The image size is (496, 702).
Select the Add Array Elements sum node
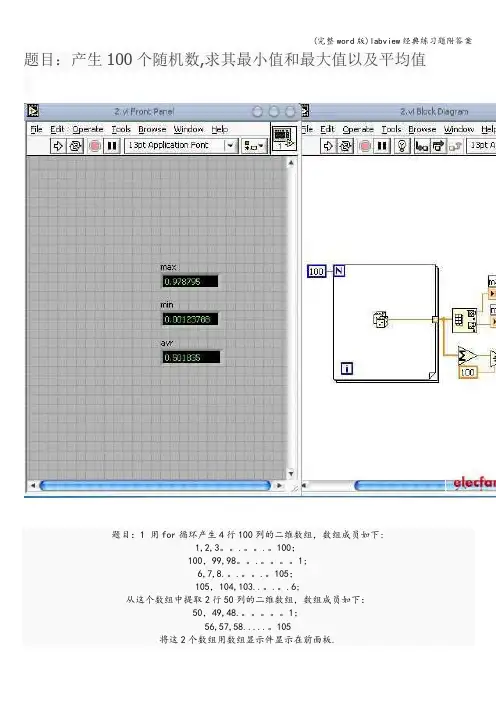[x=467, y=356]
